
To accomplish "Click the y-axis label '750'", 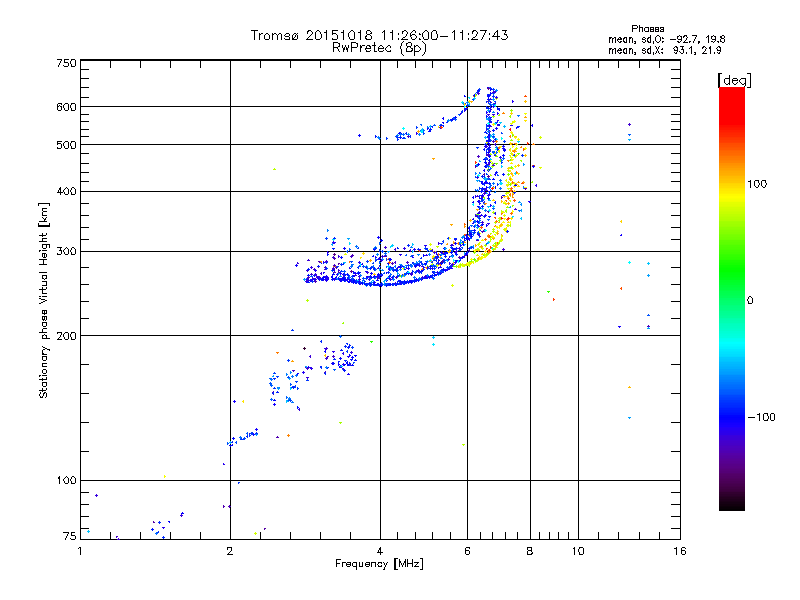I will 66,63.
